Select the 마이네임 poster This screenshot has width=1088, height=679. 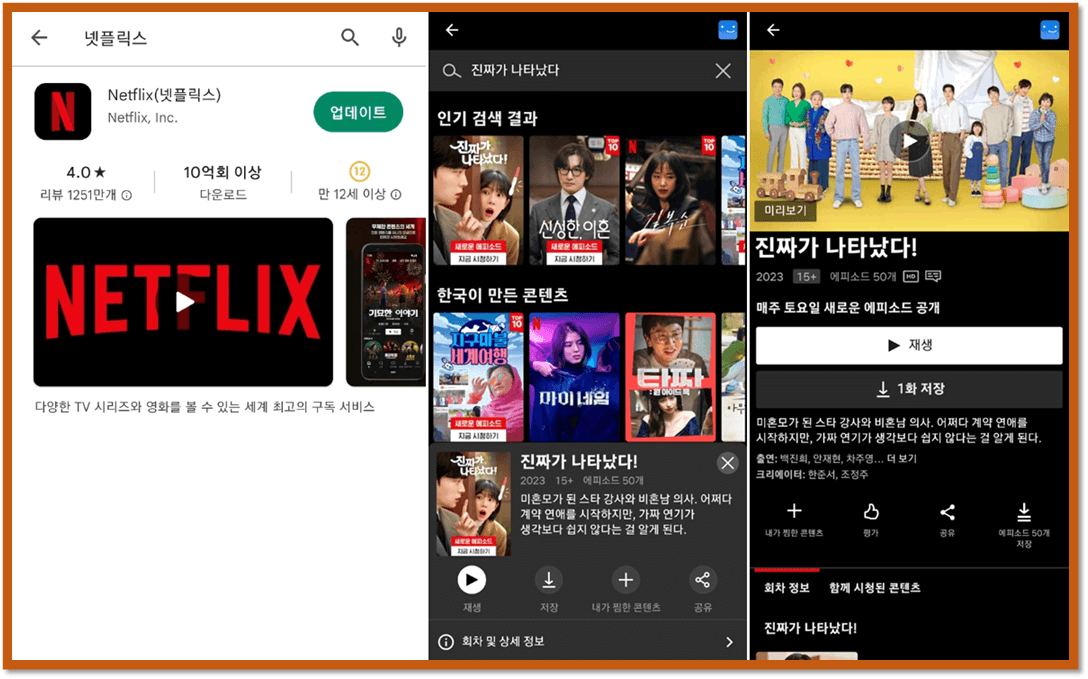click(575, 377)
